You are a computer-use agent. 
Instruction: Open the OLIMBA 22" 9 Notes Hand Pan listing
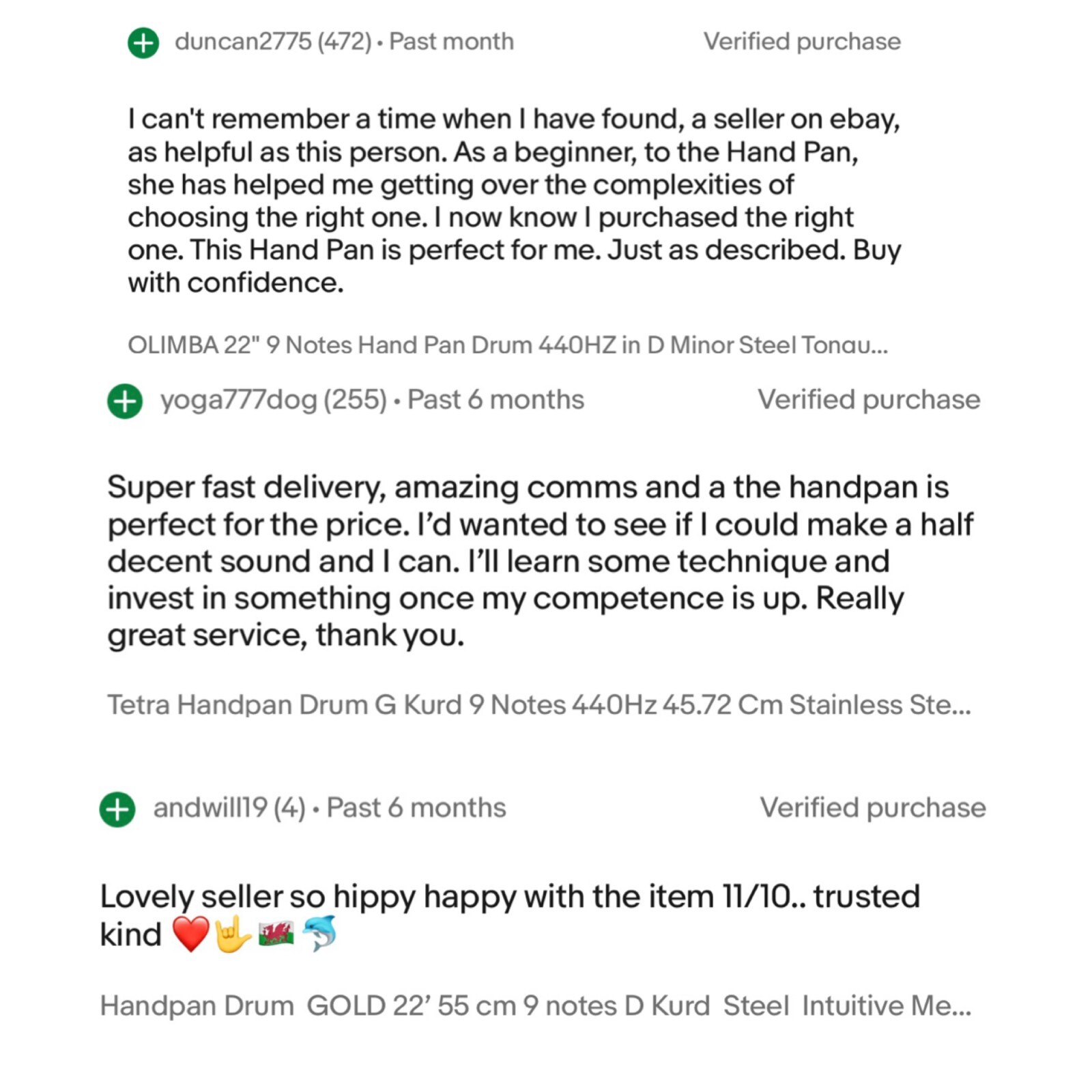click(x=507, y=345)
